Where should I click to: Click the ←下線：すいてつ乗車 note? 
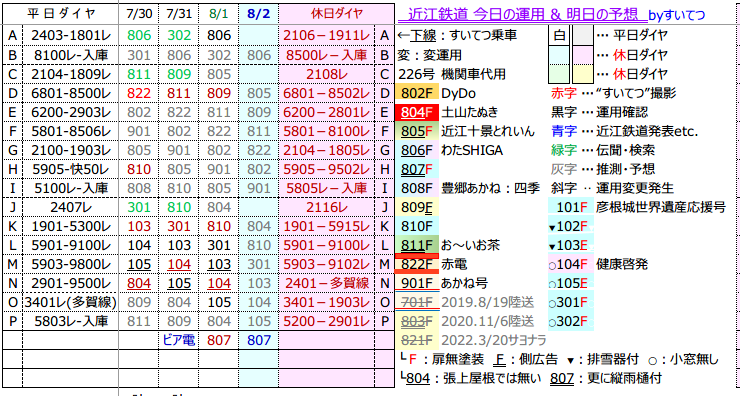(457, 35)
